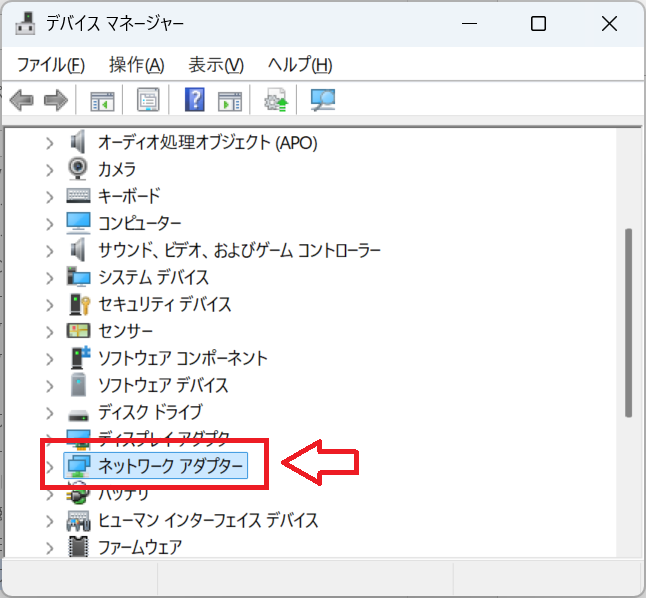
Task: Select the コンピューター tree entry
Action: pyautogui.click(x=140, y=224)
